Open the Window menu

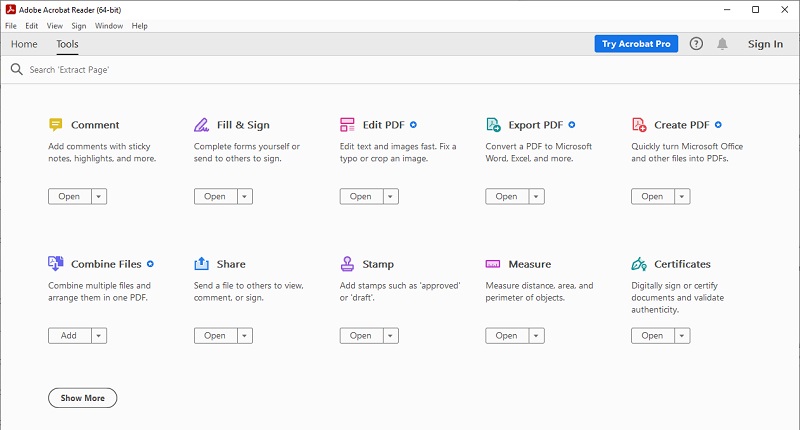109,26
